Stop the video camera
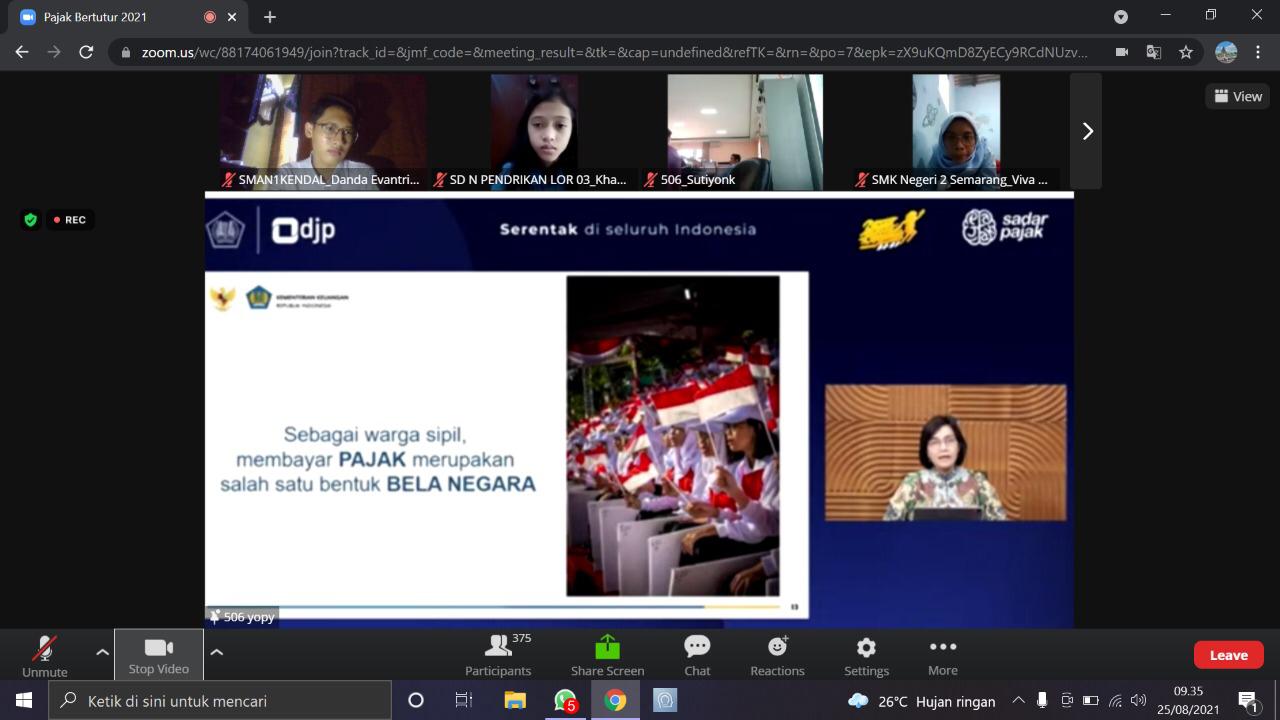The height and width of the screenshot is (720, 1280). click(158, 655)
